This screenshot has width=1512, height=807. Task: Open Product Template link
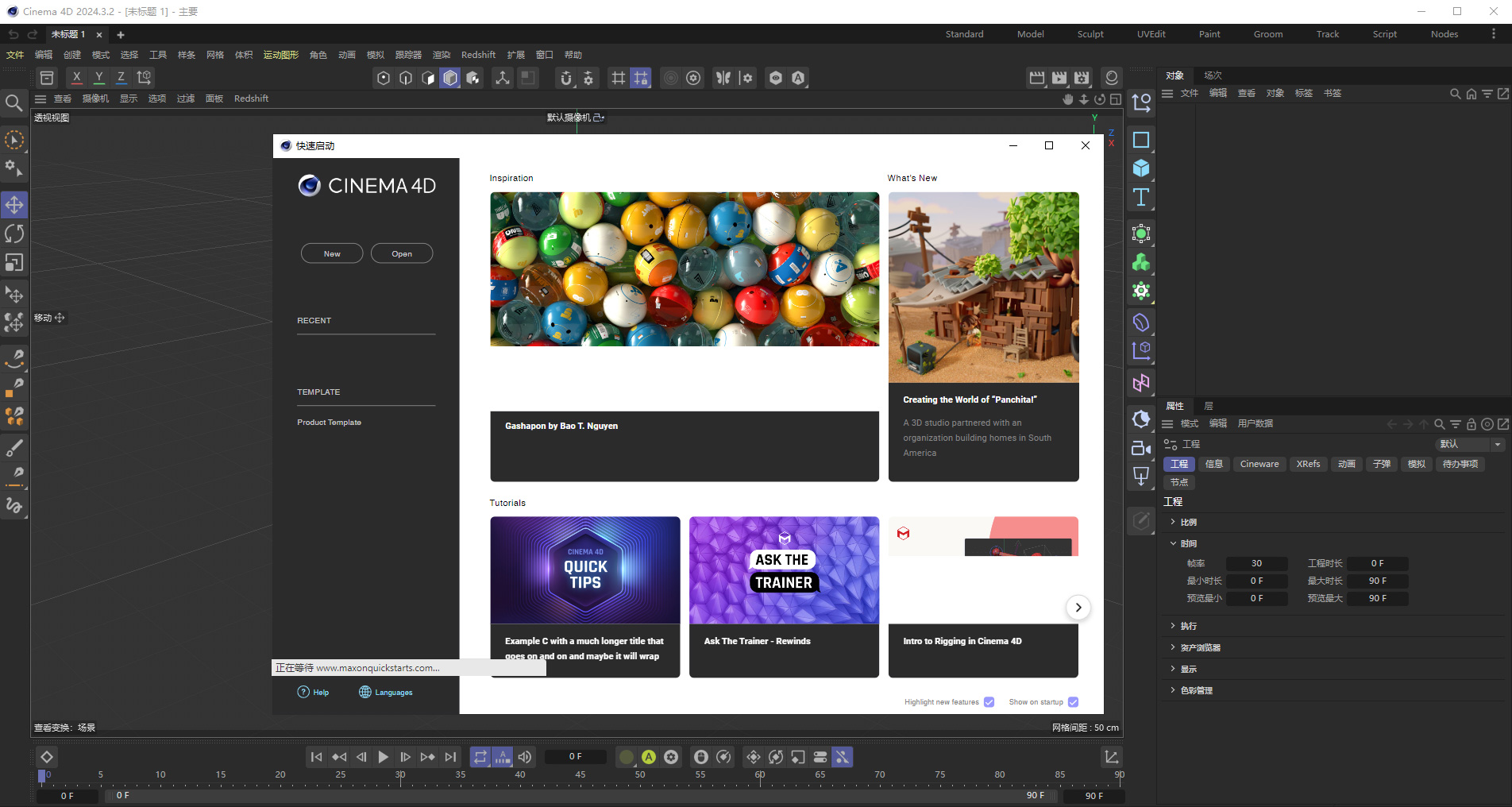[x=329, y=423]
